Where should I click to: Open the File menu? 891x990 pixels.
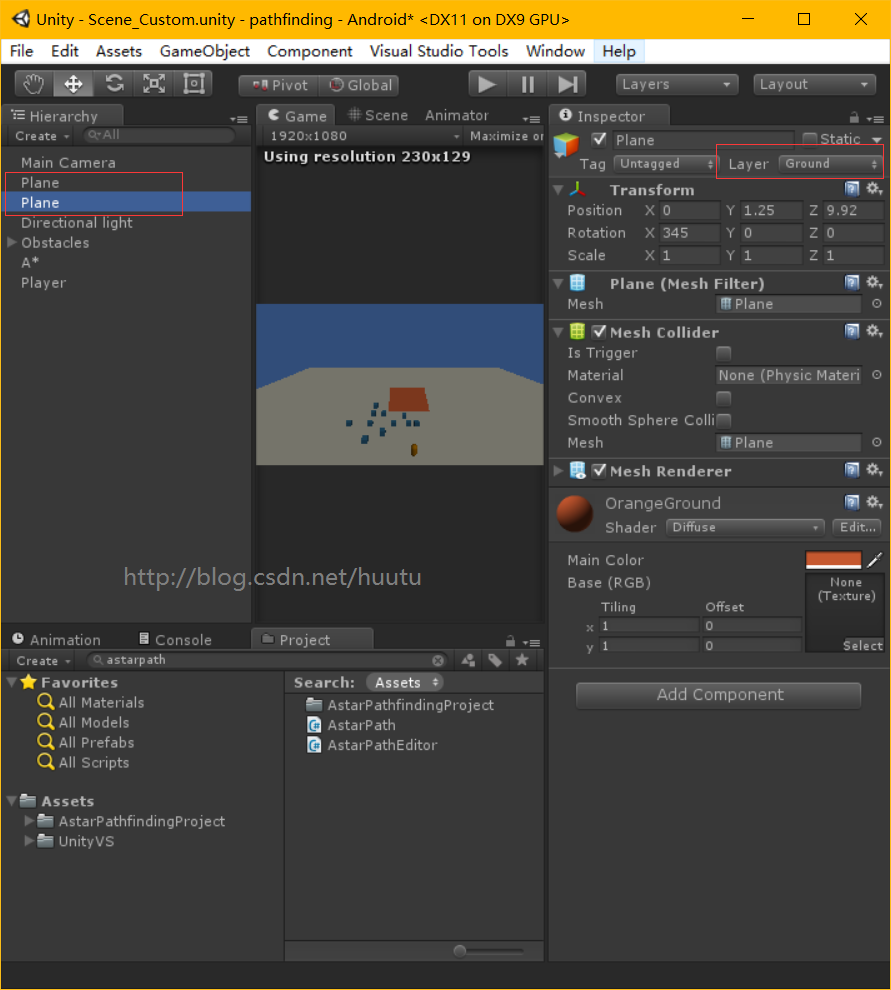click(x=21, y=51)
